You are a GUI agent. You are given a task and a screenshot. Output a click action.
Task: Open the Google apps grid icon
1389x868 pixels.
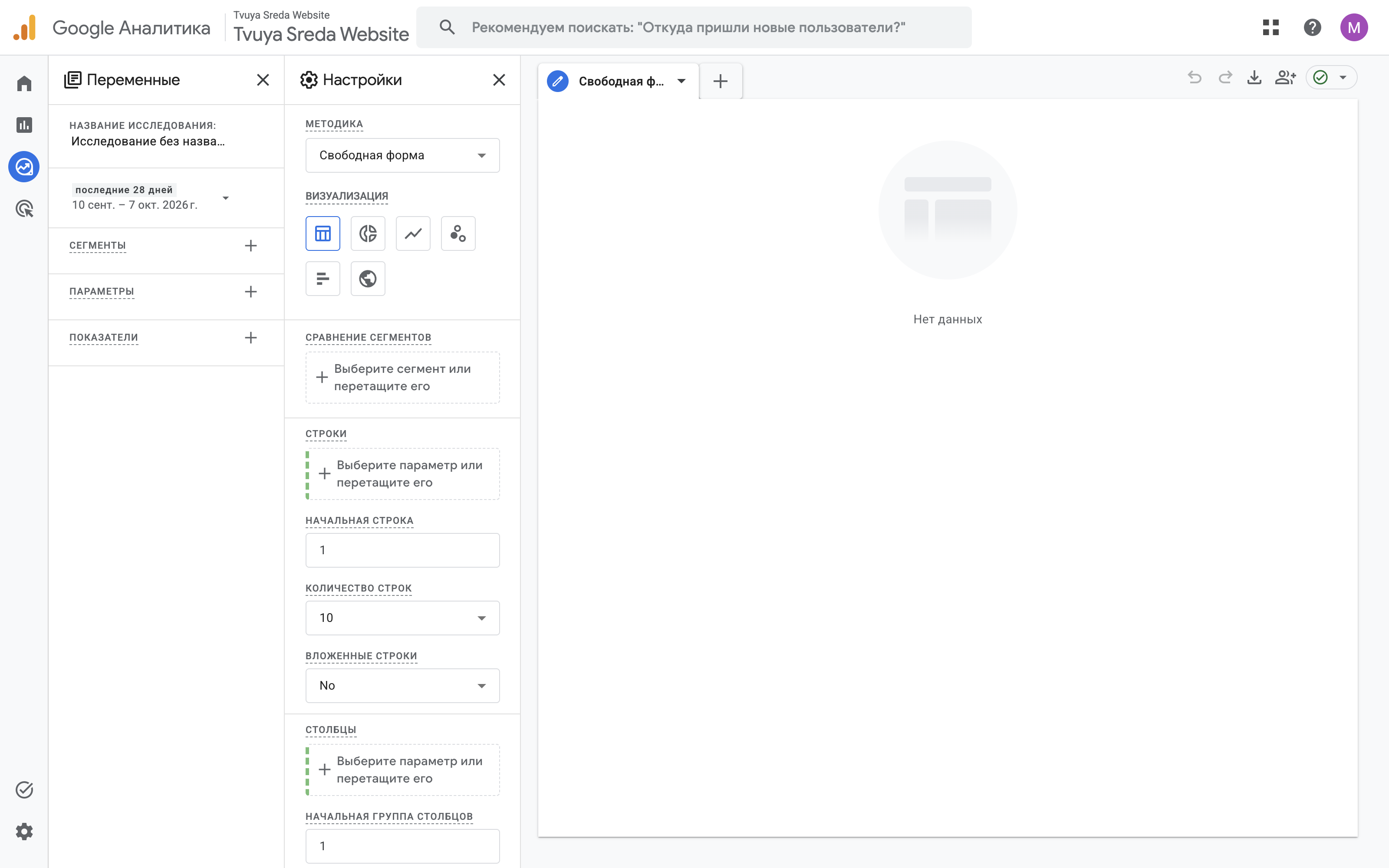pyautogui.click(x=1271, y=27)
